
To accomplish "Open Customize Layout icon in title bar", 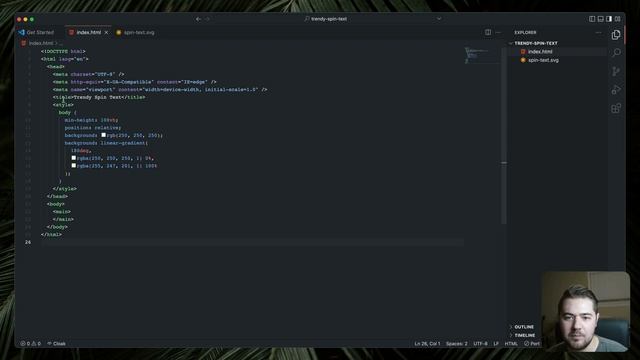I will pos(618,19).
